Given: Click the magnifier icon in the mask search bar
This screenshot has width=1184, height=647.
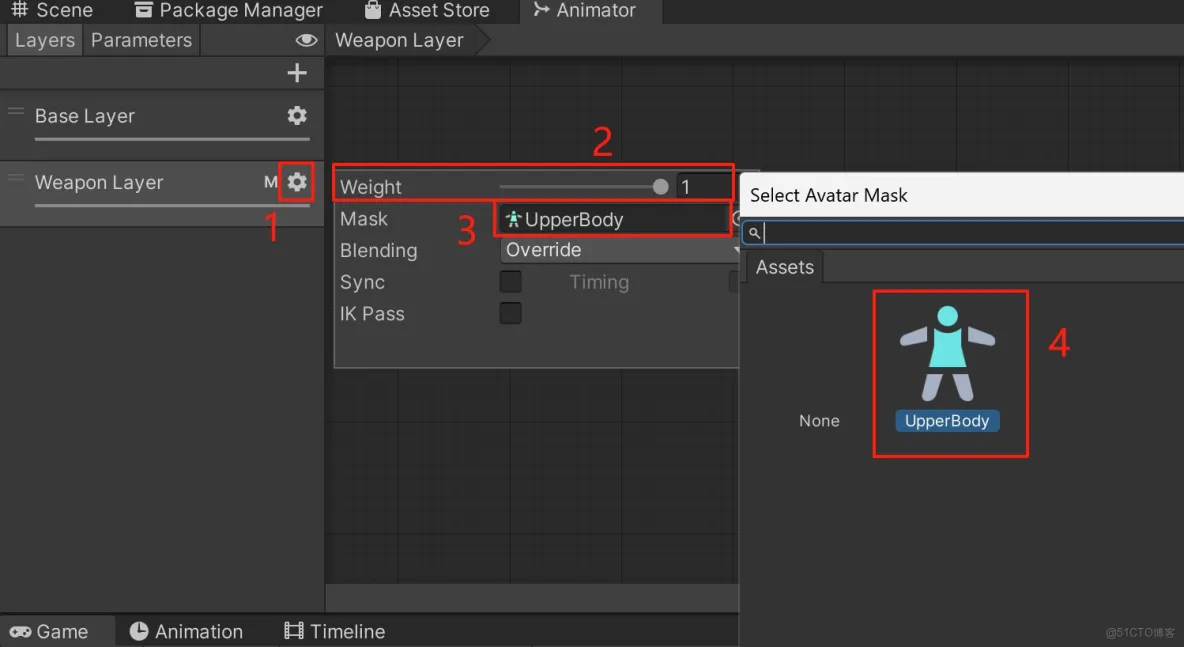Looking at the screenshot, I should [x=755, y=232].
